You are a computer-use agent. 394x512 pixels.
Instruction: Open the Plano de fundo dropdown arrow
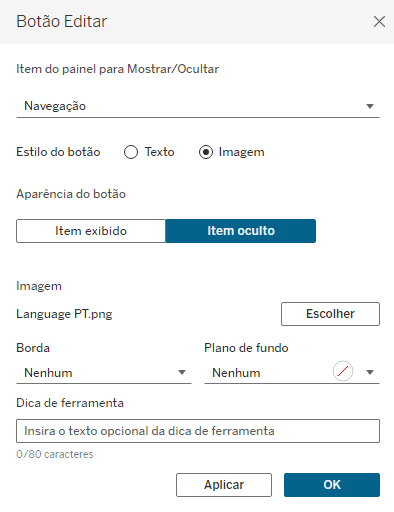(x=370, y=372)
